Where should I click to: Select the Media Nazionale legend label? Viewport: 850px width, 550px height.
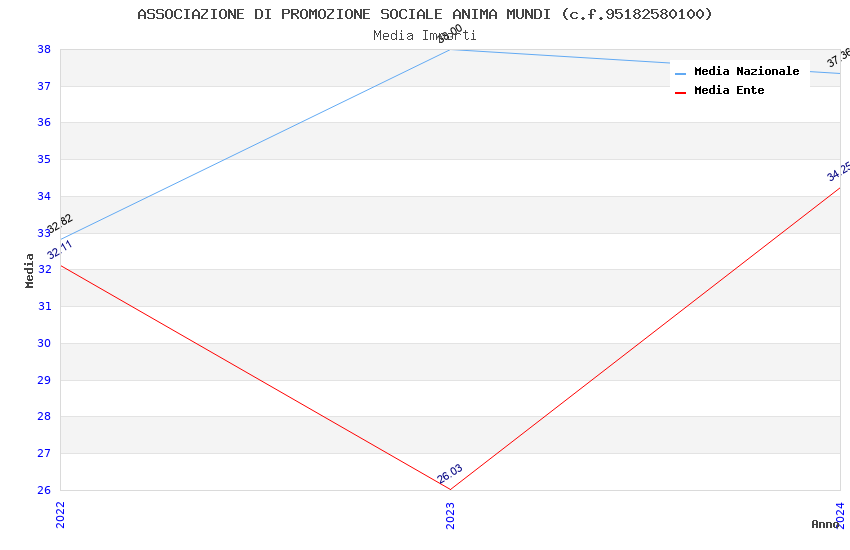point(746,71)
